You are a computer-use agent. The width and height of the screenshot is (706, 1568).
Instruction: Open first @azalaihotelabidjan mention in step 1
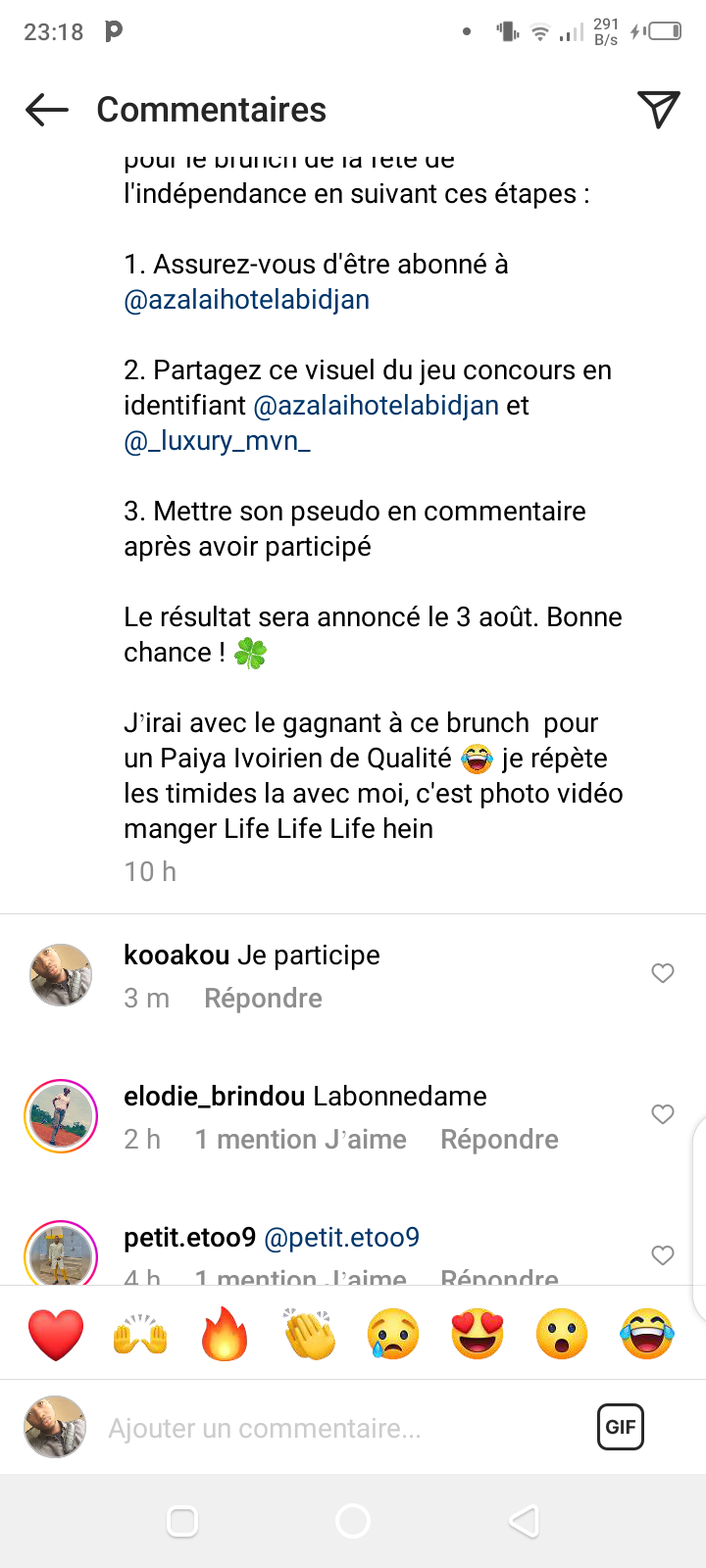pos(246,300)
